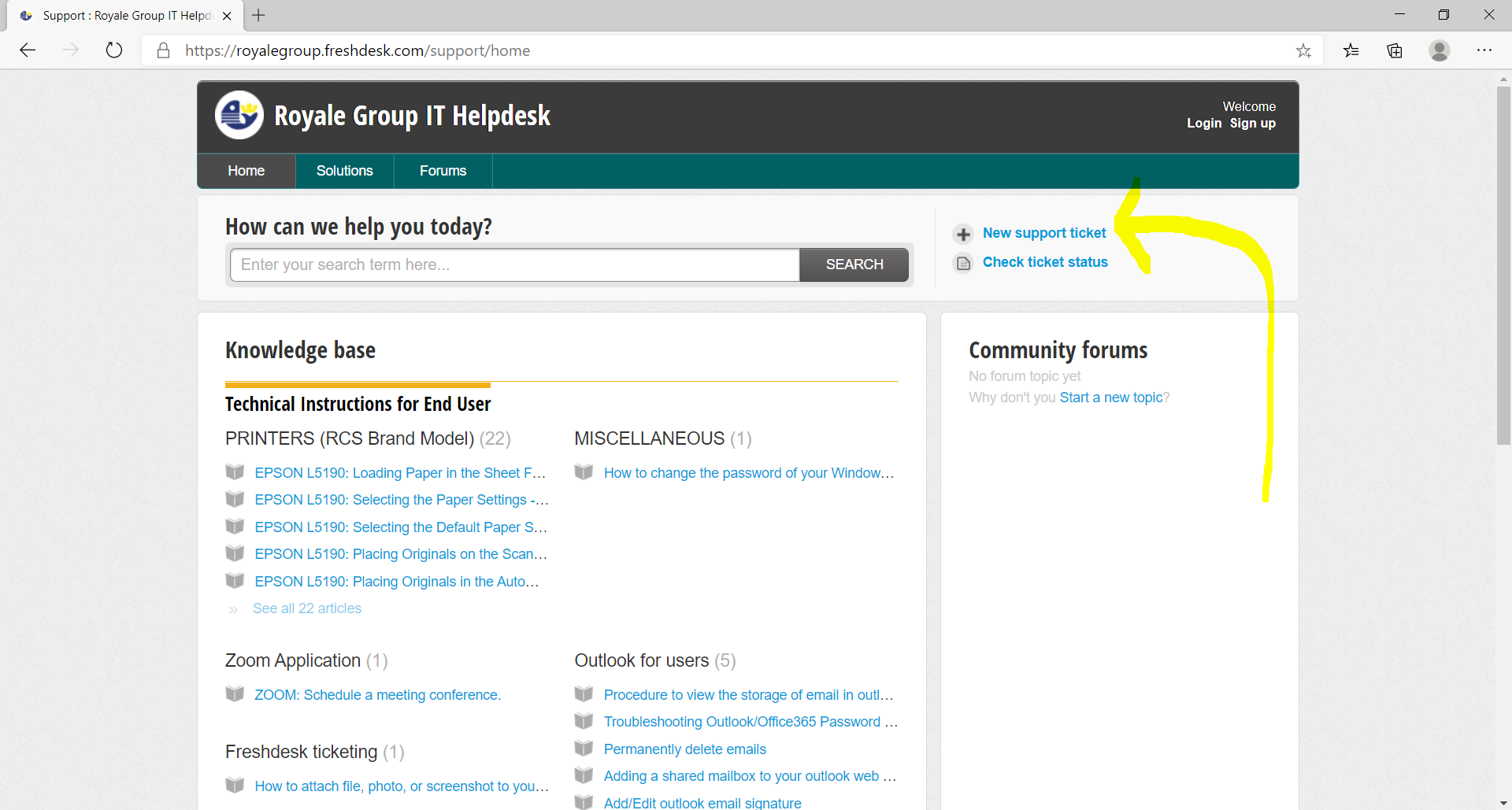The height and width of the screenshot is (810, 1512).
Task: Add this page to favorites star
Action: [x=1303, y=50]
